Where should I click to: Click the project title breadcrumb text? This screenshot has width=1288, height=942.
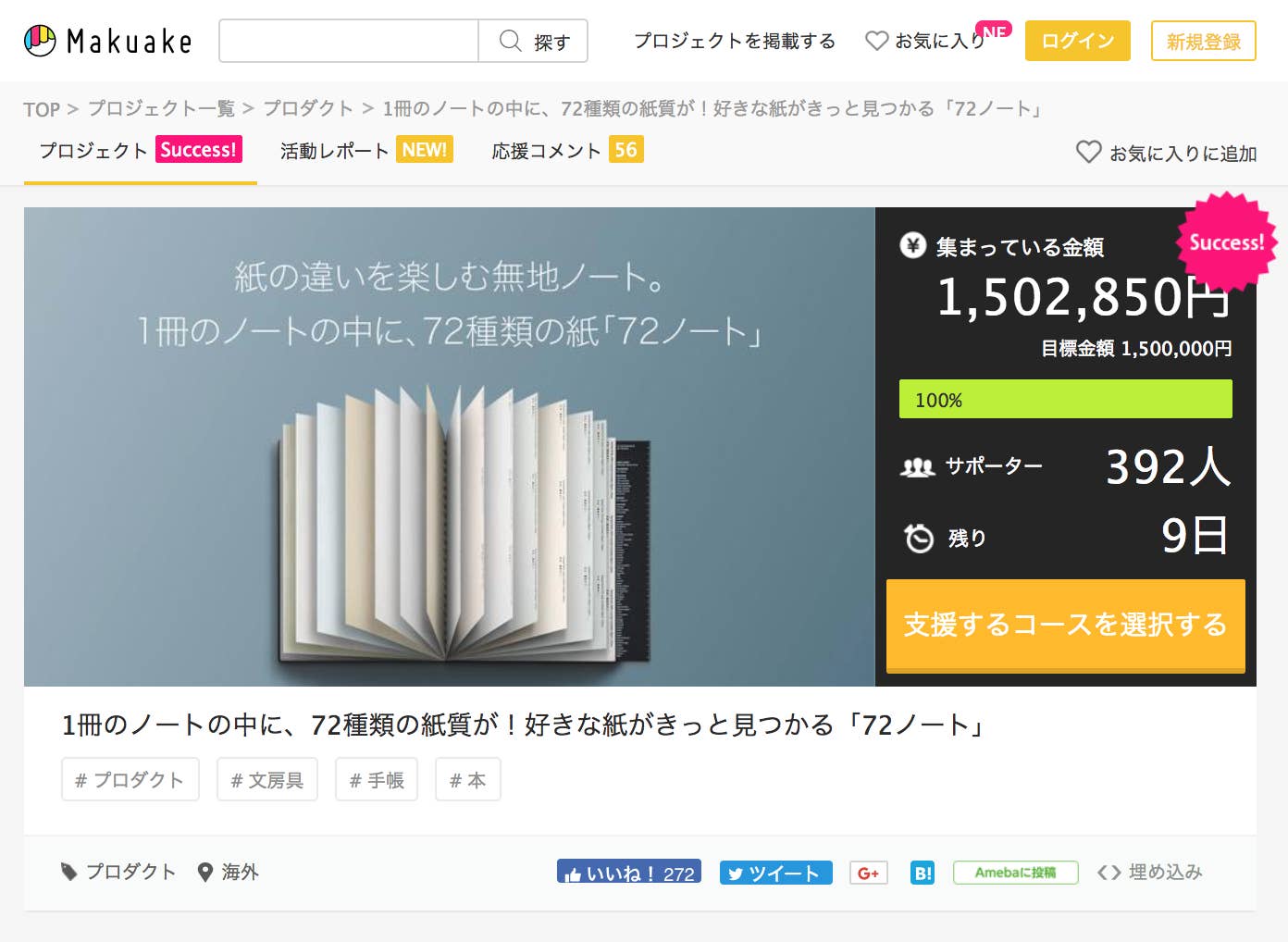tap(713, 108)
